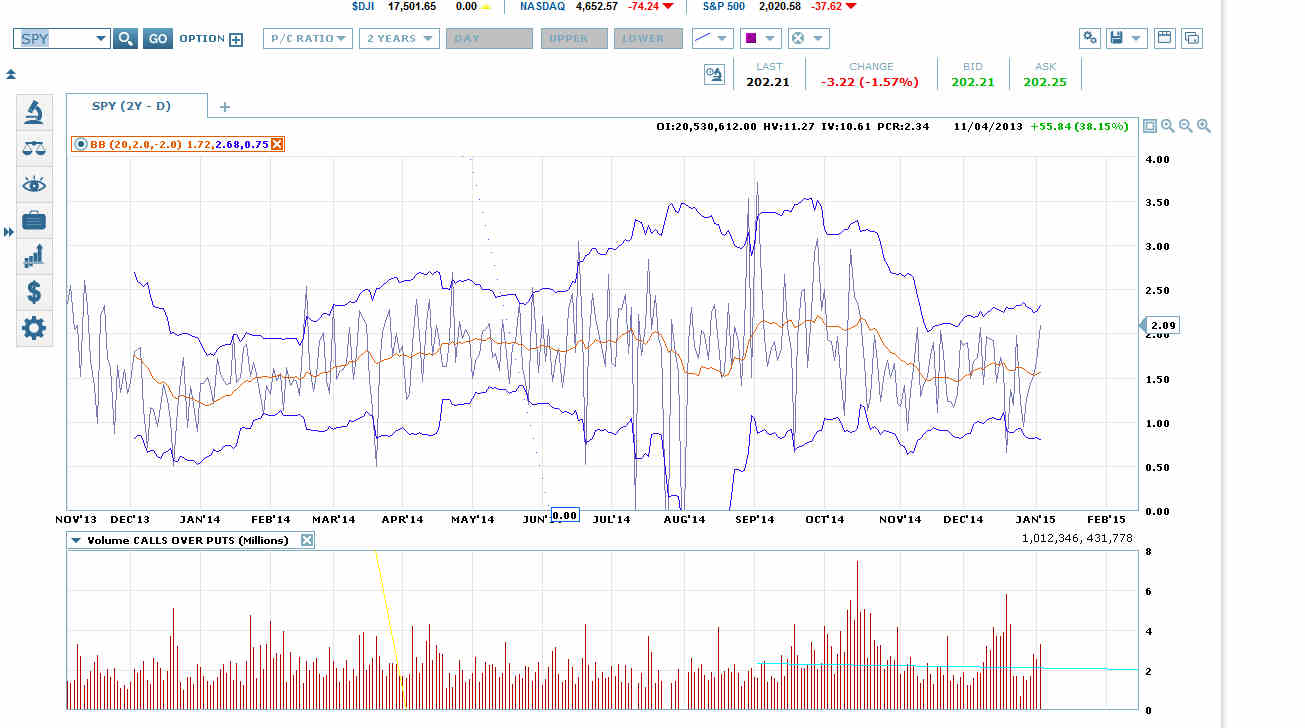
Task: Click the NASDAQ ticker label
Action: click(542, 6)
